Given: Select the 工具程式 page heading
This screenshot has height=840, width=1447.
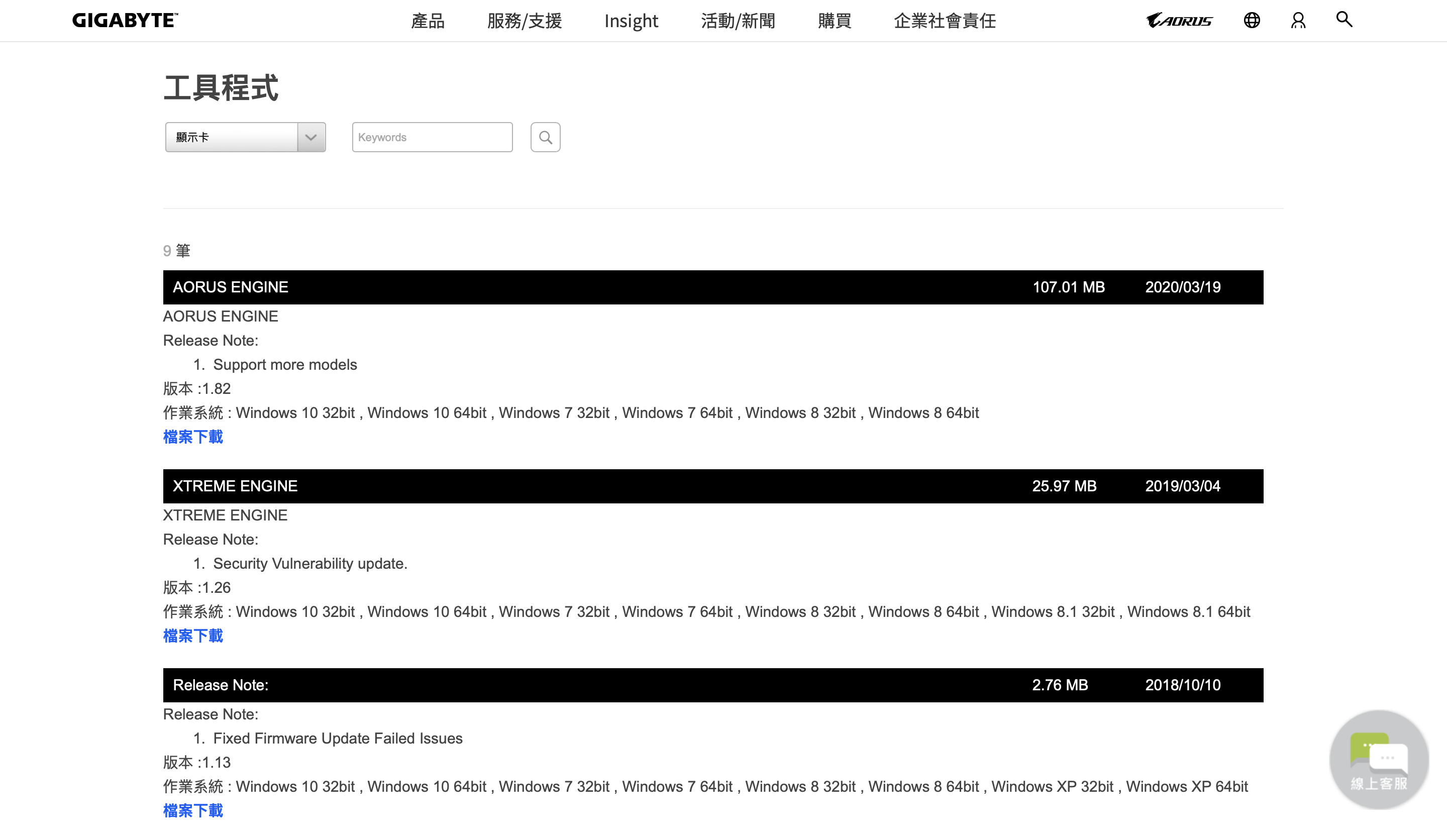Looking at the screenshot, I should click(x=221, y=88).
